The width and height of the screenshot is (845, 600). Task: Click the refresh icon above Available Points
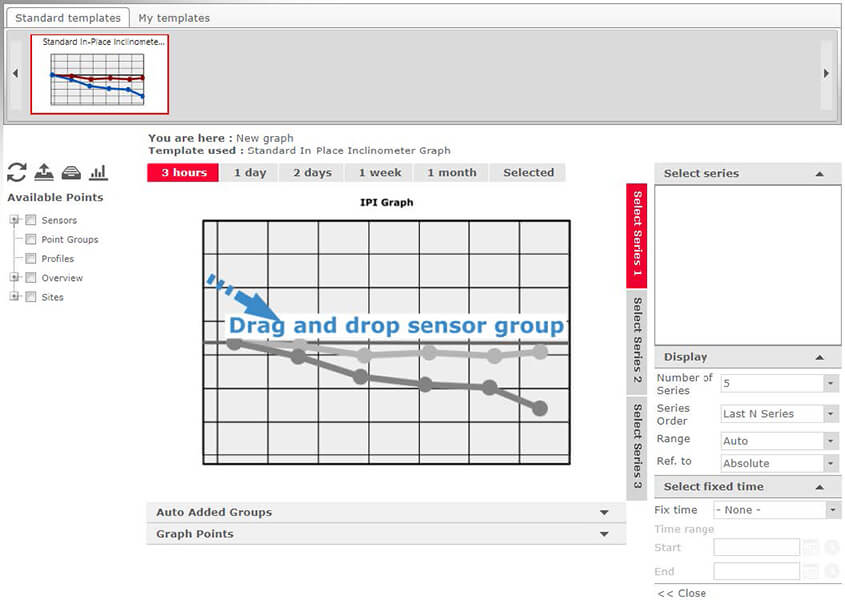pyautogui.click(x=16, y=172)
